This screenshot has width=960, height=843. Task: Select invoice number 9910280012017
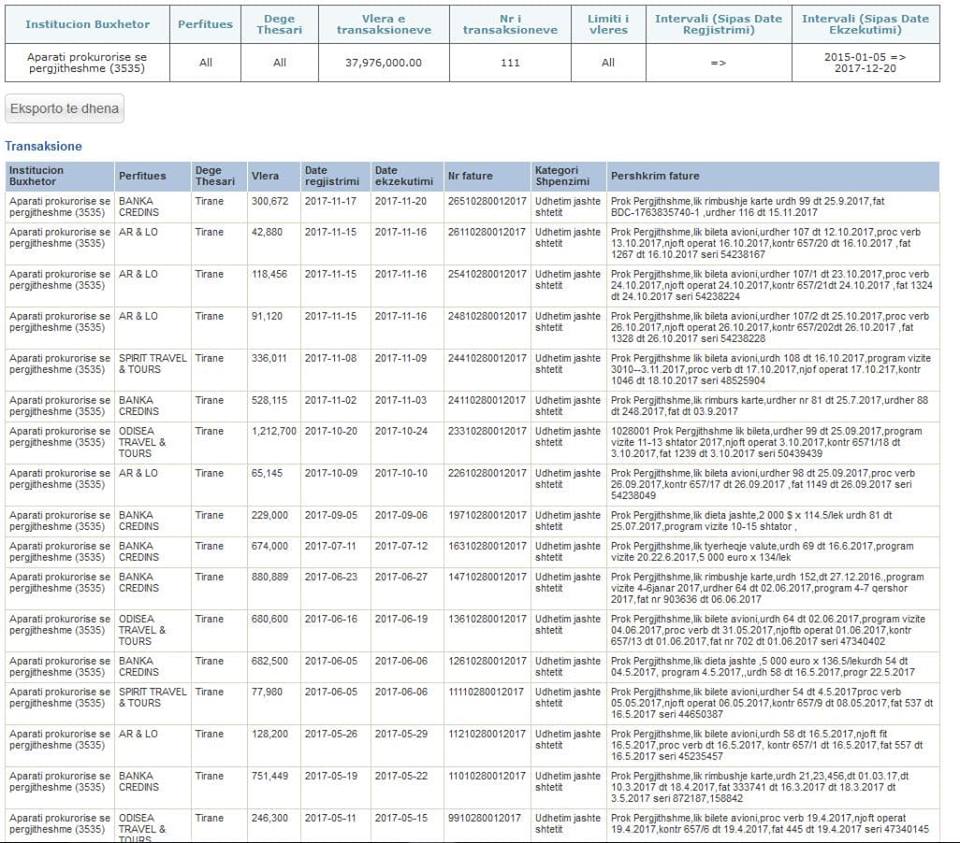(484, 818)
